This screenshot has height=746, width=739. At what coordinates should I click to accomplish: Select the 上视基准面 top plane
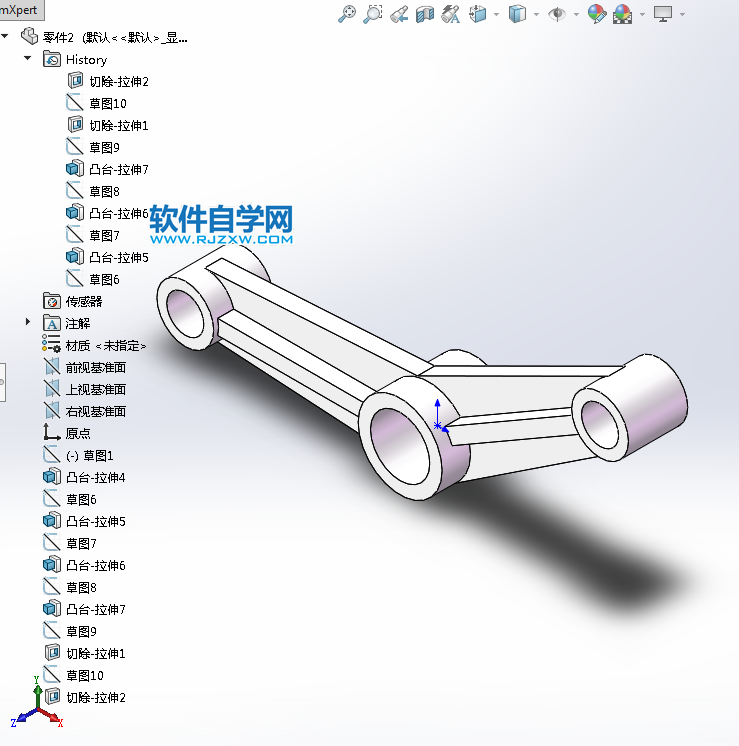(85, 389)
